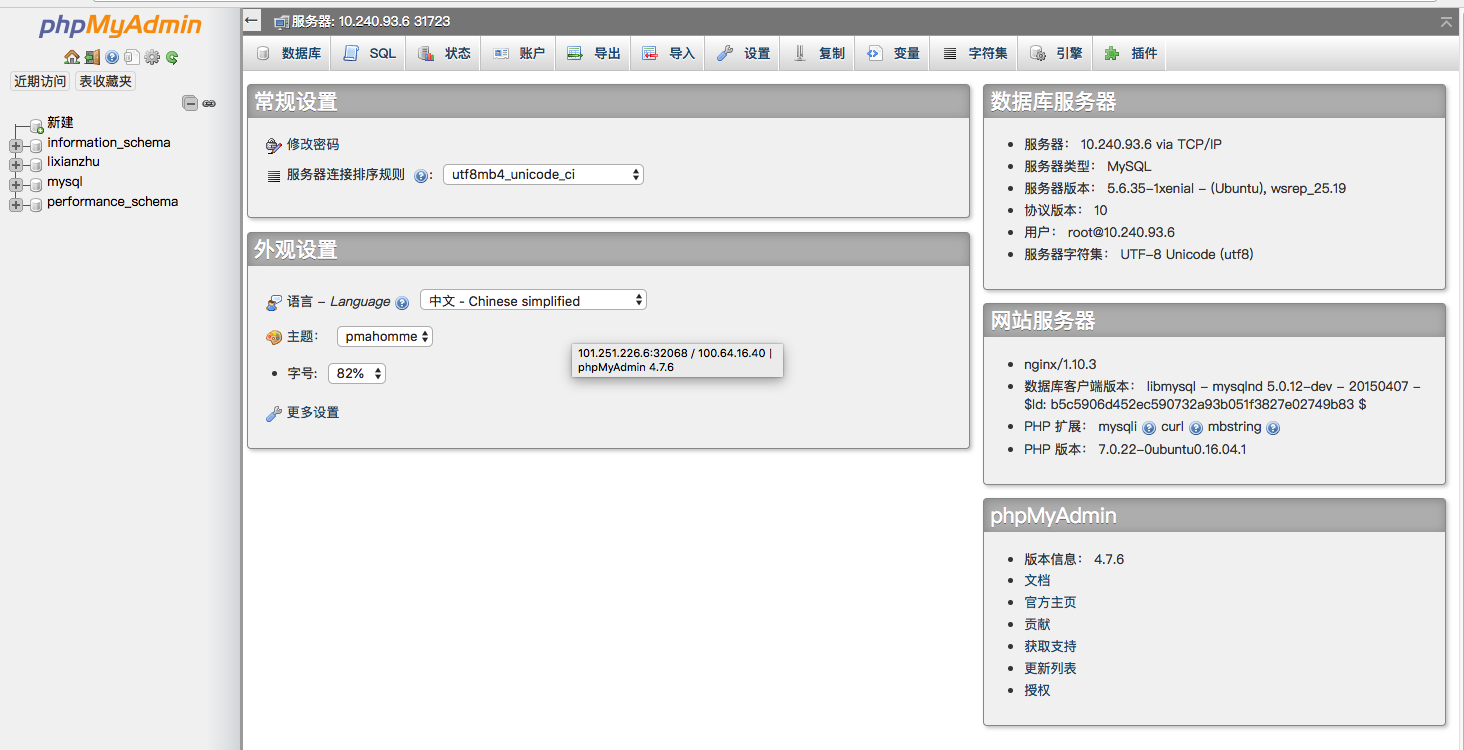Click help icon after mbstring extension
Screen dimensions: 1464x750
1273,428
